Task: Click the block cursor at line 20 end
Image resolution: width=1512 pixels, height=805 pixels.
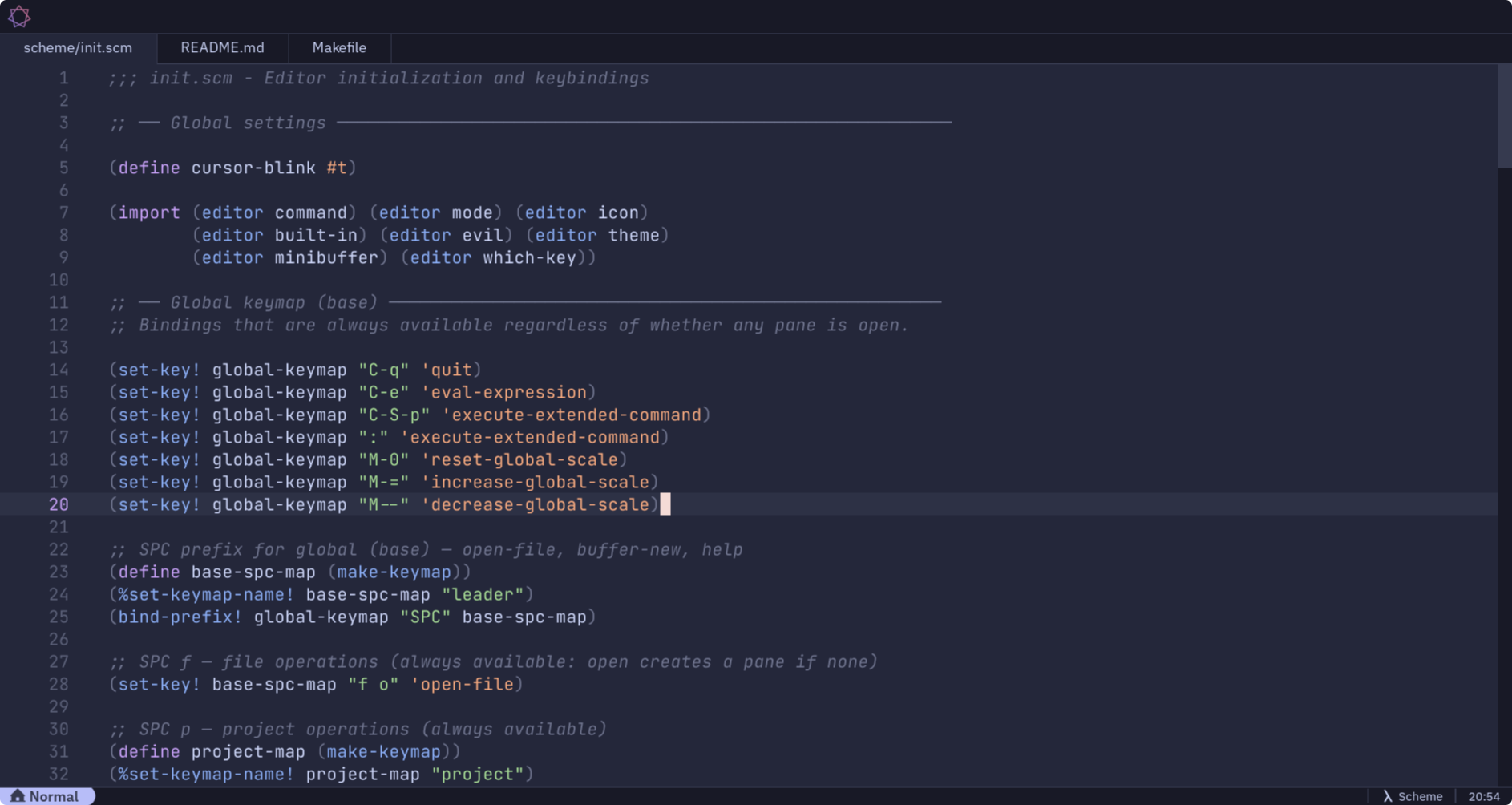Action: 665,504
